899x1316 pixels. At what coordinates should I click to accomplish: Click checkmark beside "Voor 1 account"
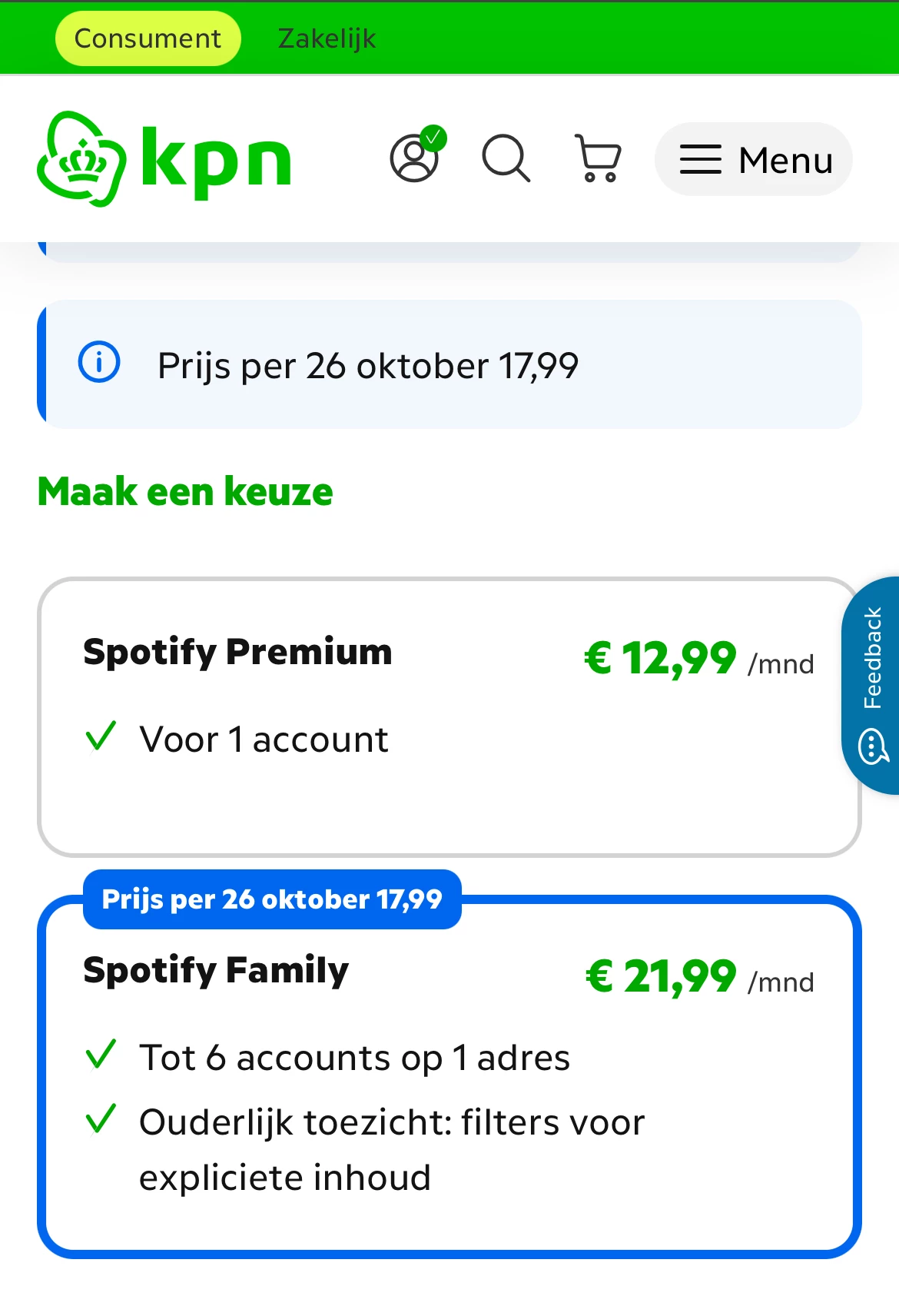pos(101,737)
